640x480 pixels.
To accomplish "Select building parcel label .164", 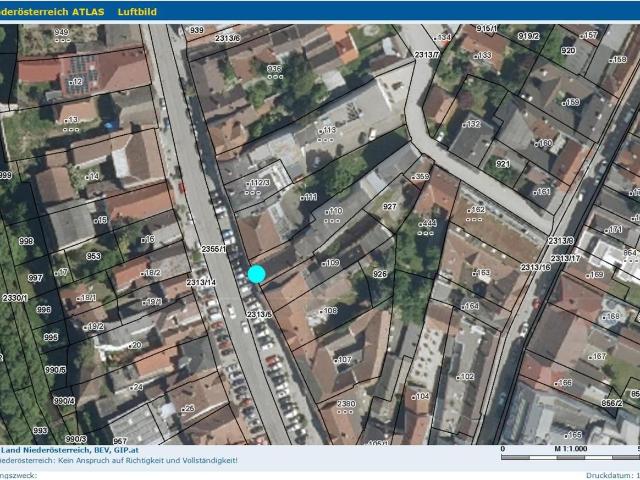I will (x=470, y=306).
